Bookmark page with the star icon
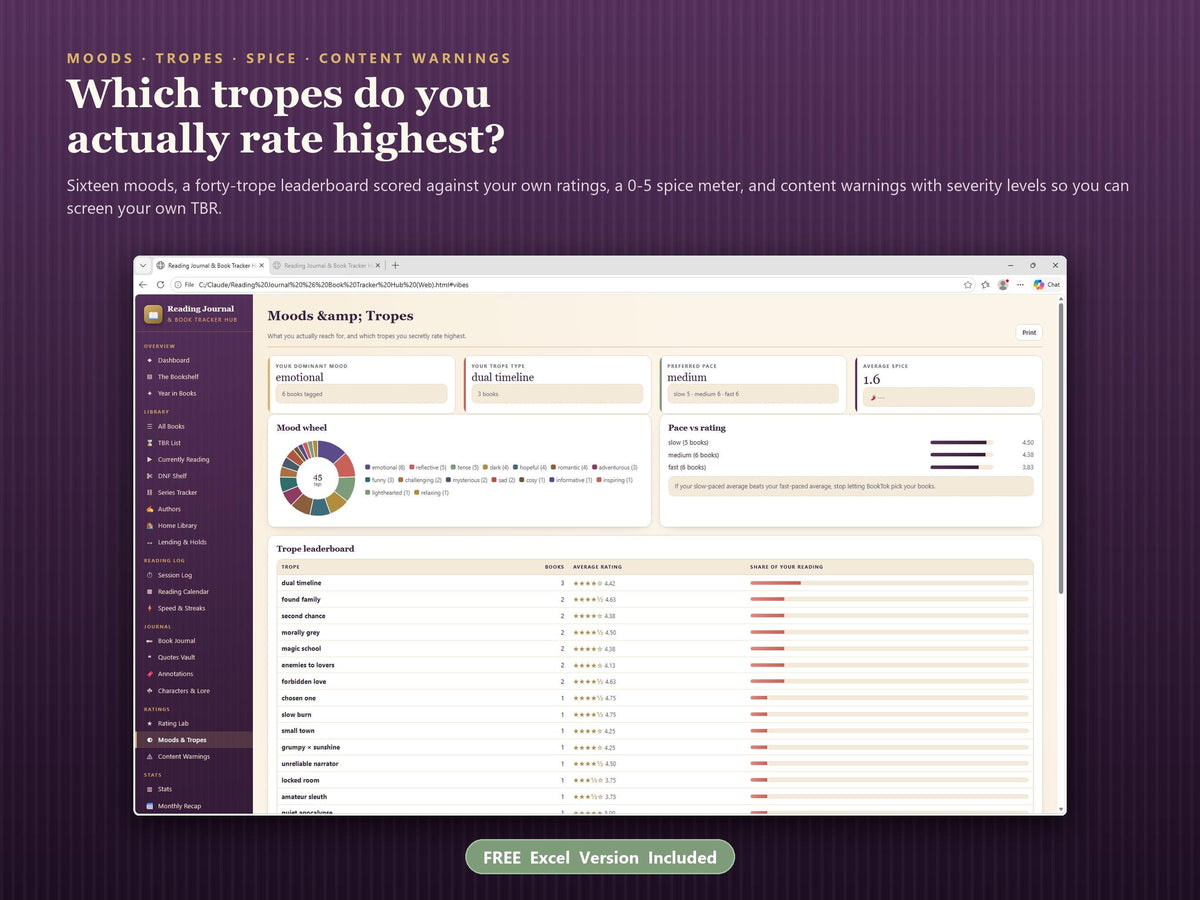 tap(968, 285)
